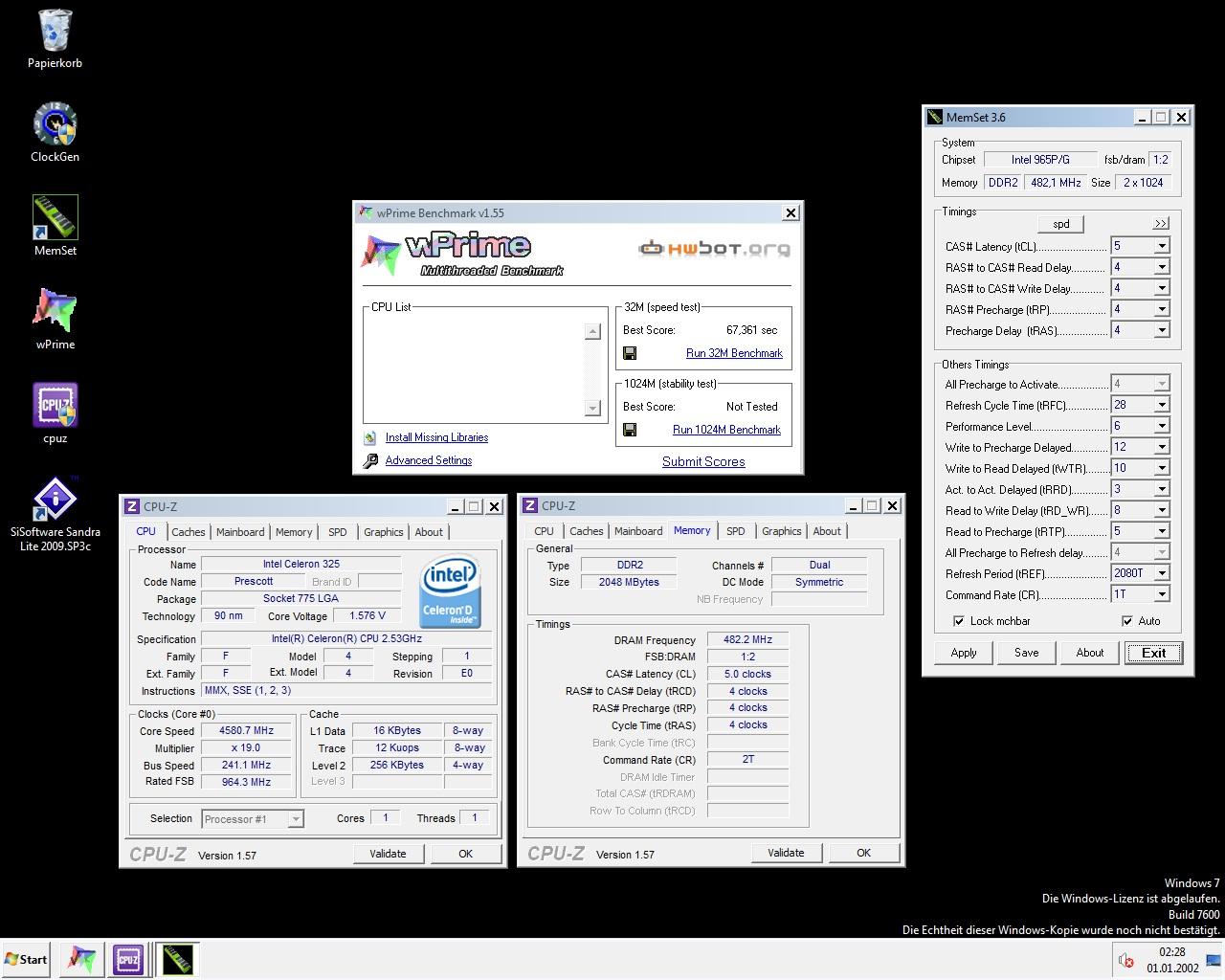Click the volume muted tray icon
The image size is (1225, 980).
(x=1126, y=960)
